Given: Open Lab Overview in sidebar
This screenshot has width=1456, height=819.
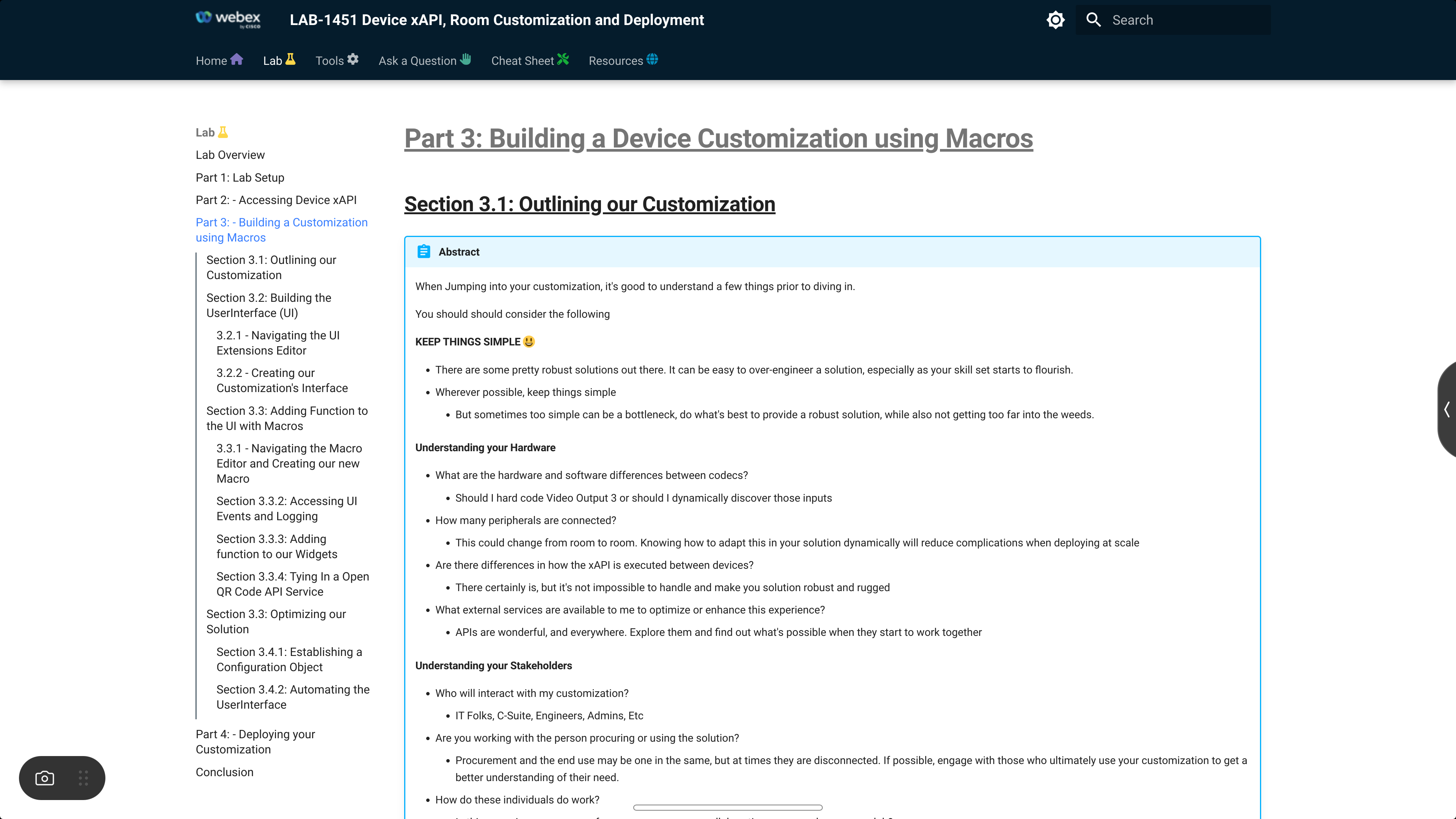Looking at the screenshot, I should coord(230,155).
